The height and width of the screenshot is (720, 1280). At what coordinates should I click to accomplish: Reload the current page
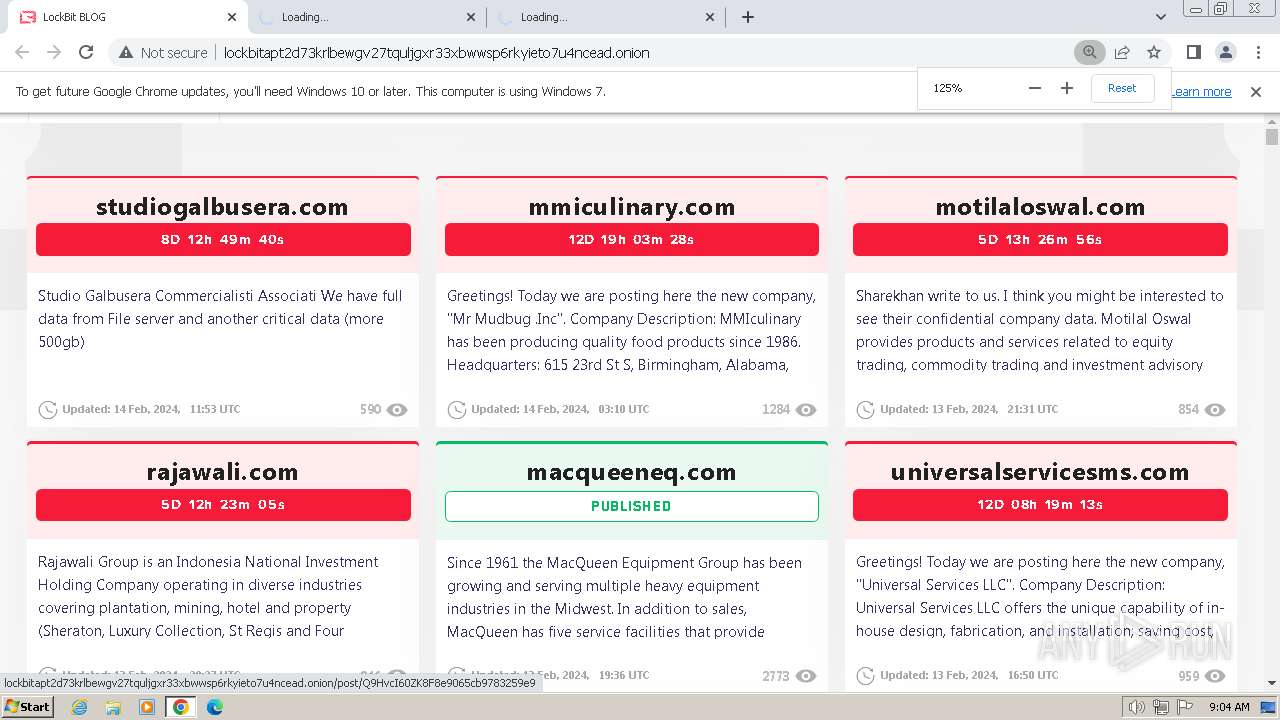(86, 53)
